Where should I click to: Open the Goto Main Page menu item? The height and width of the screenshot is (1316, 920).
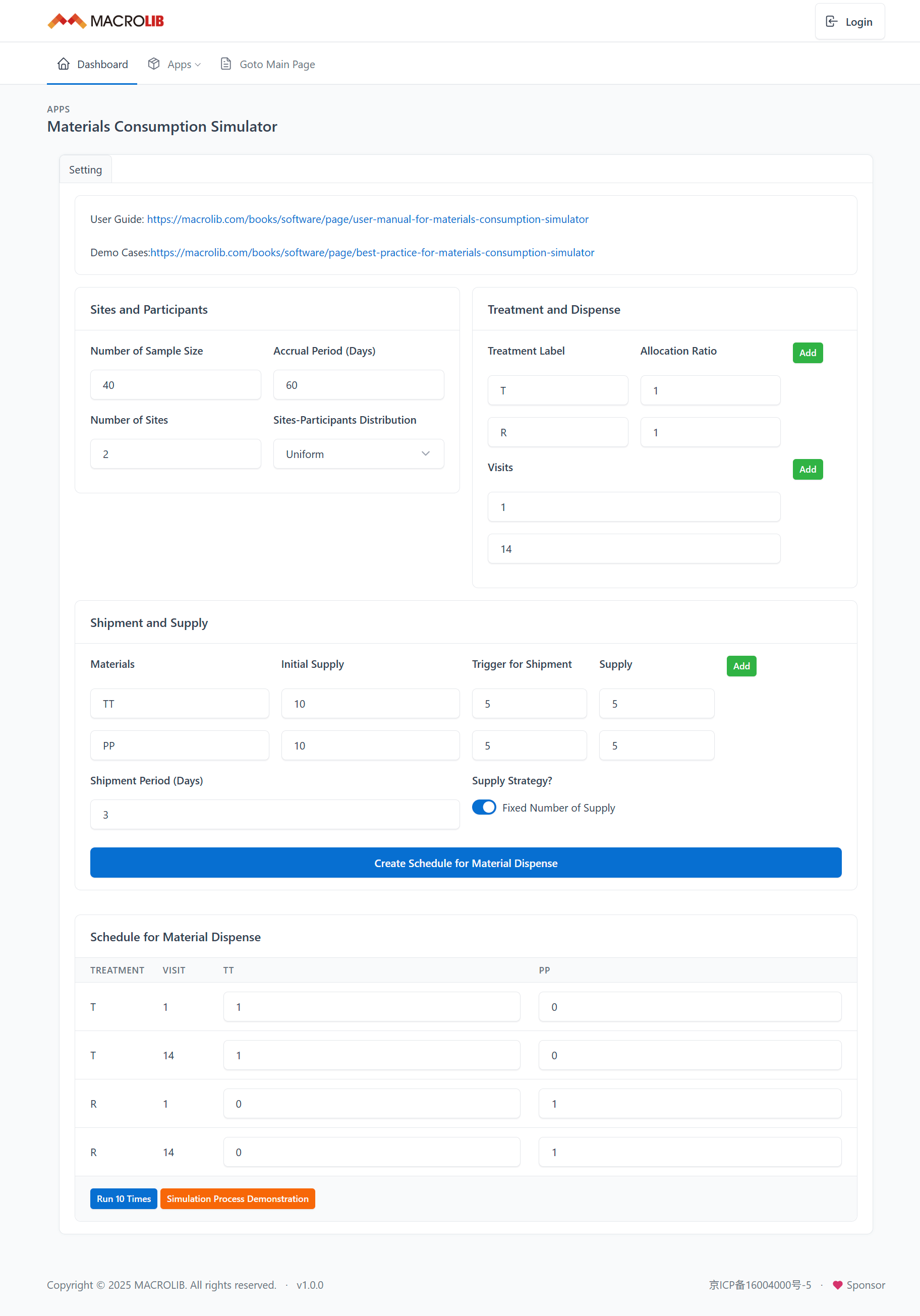tap(277, 64)
